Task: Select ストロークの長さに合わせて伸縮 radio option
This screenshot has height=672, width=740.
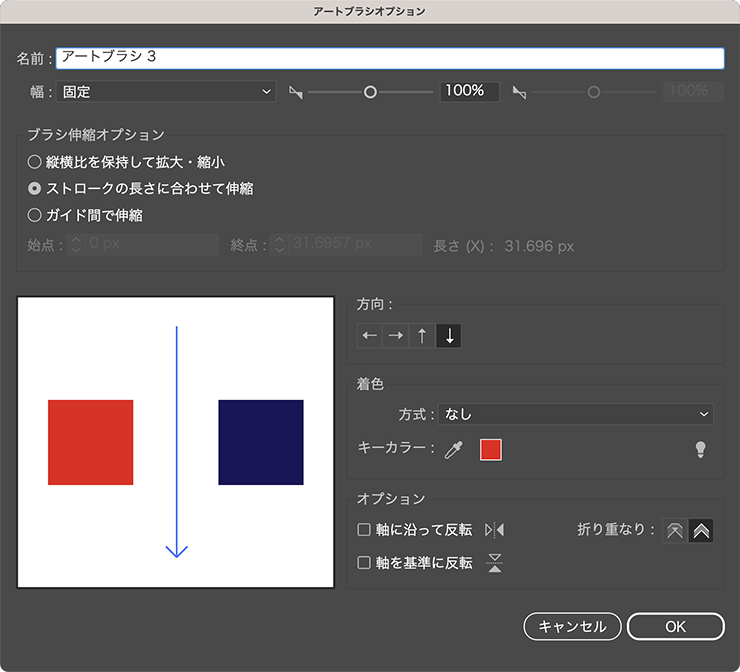Action: point(35,188)
